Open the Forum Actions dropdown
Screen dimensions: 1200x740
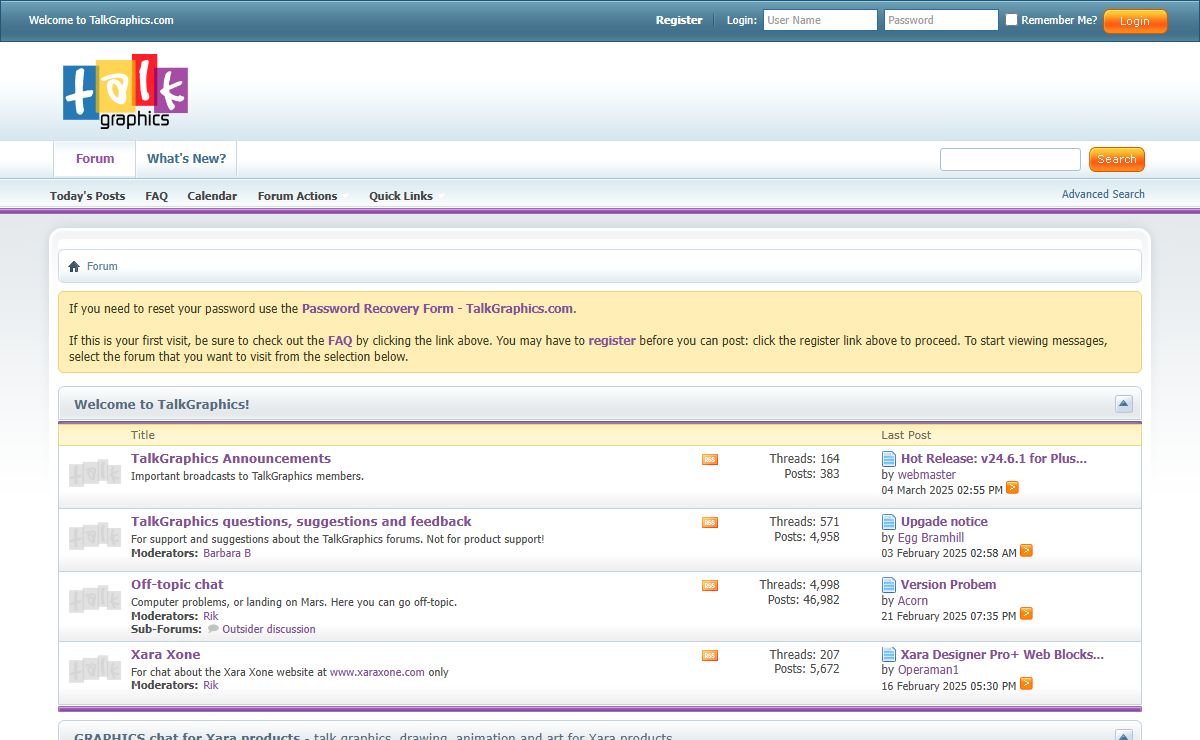pos(303,196)
